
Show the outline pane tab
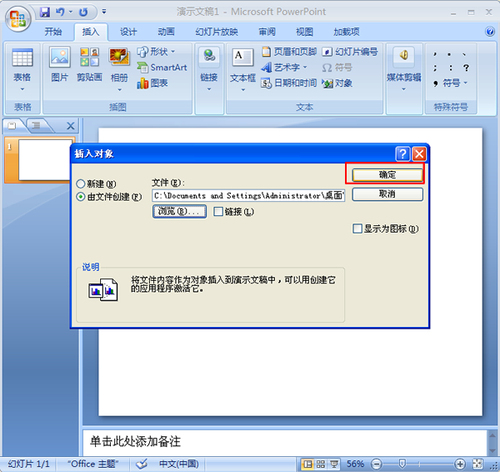[x=36, y=126]
